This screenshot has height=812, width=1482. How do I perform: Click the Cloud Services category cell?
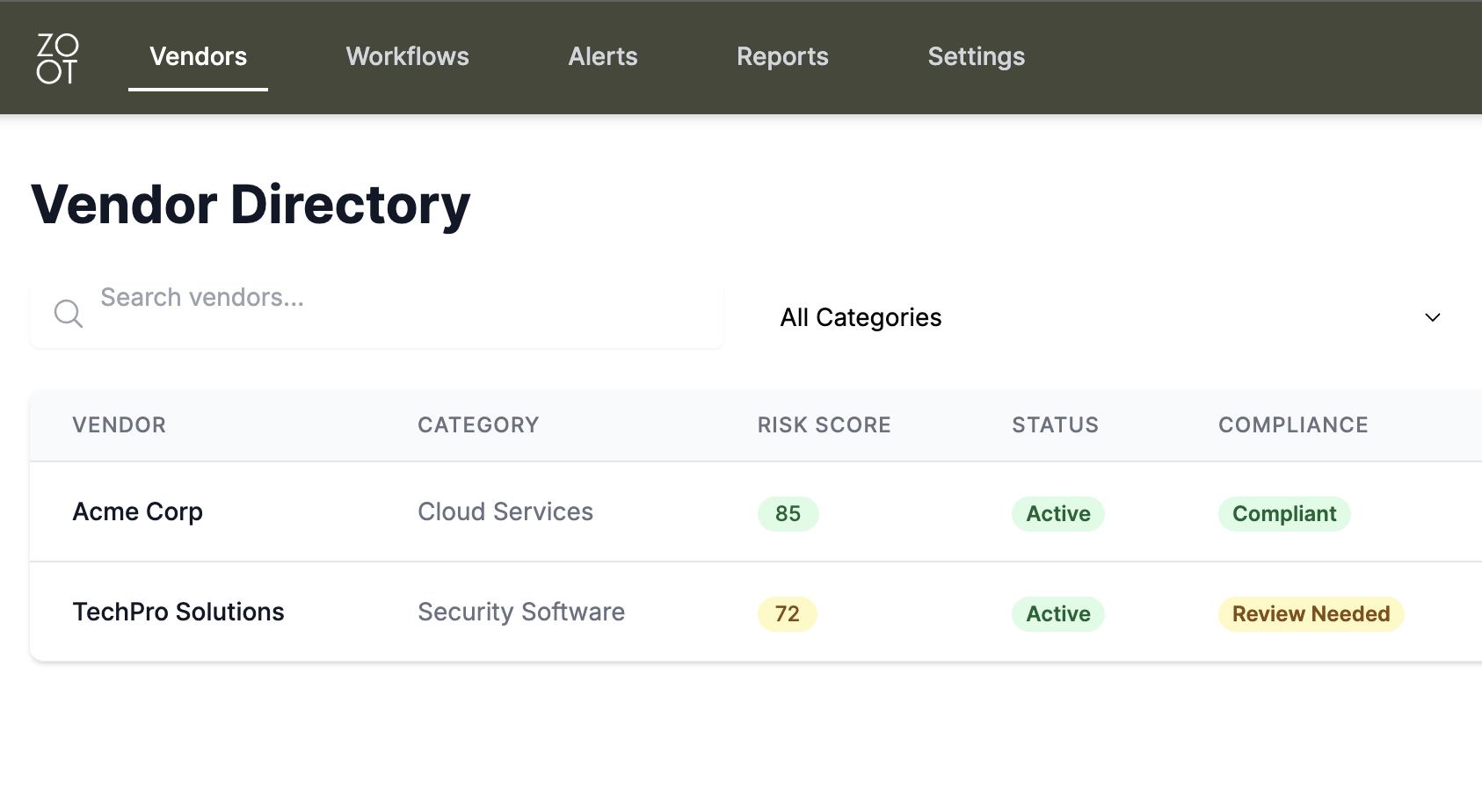pos(505,511)
